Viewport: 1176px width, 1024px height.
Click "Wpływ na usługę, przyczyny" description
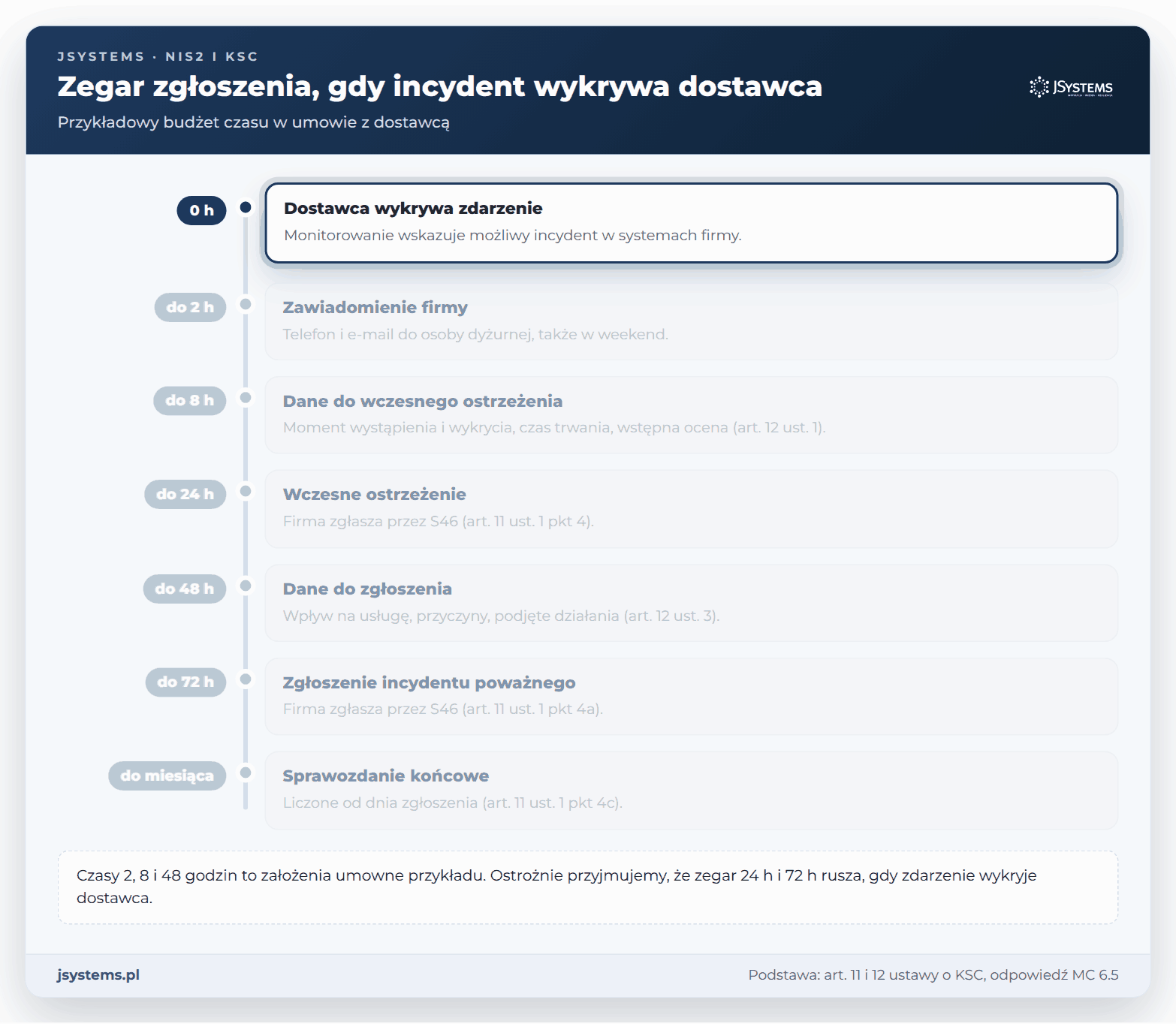pos(501,616)
